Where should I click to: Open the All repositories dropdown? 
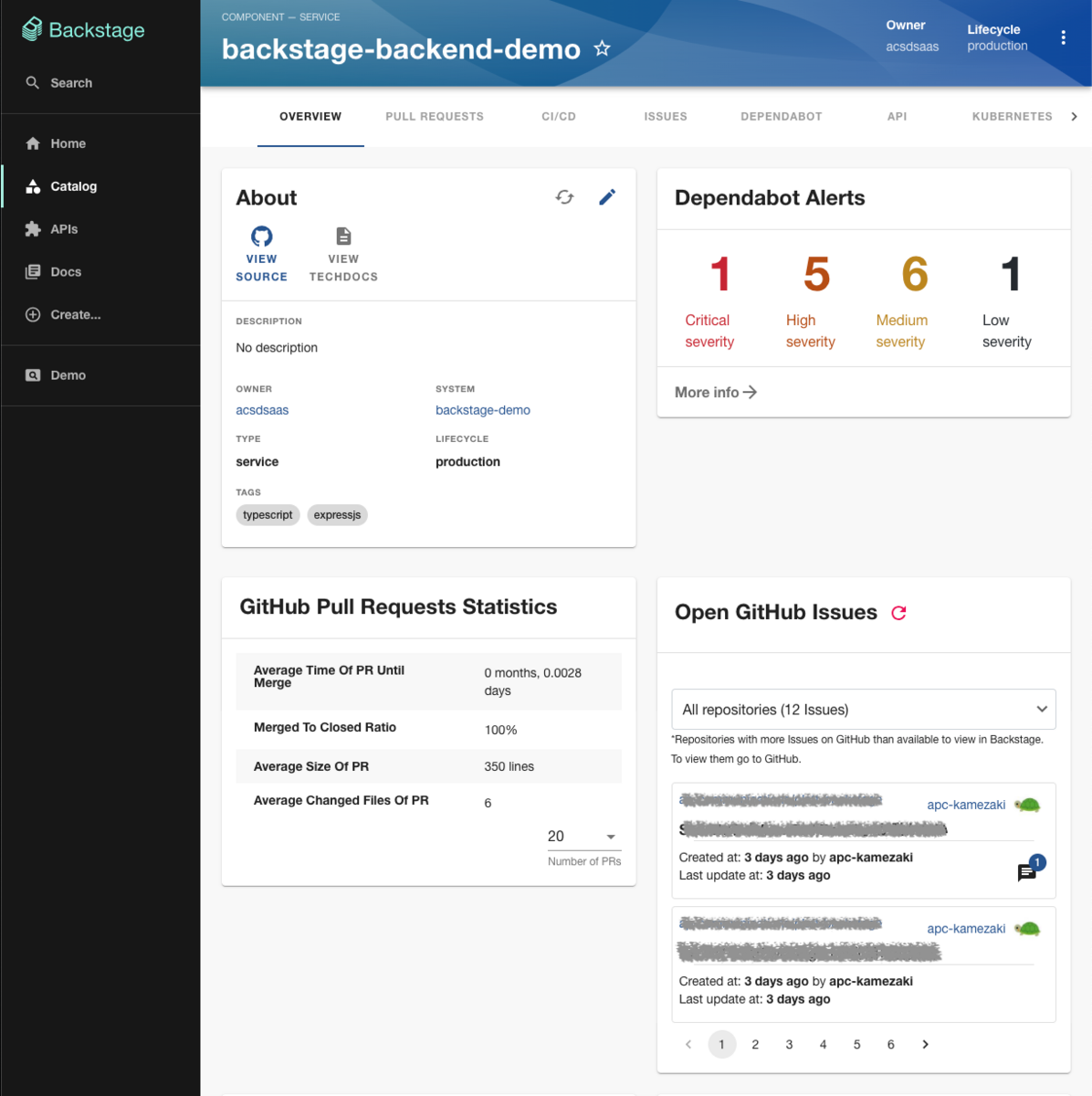[x=863, y=709]
